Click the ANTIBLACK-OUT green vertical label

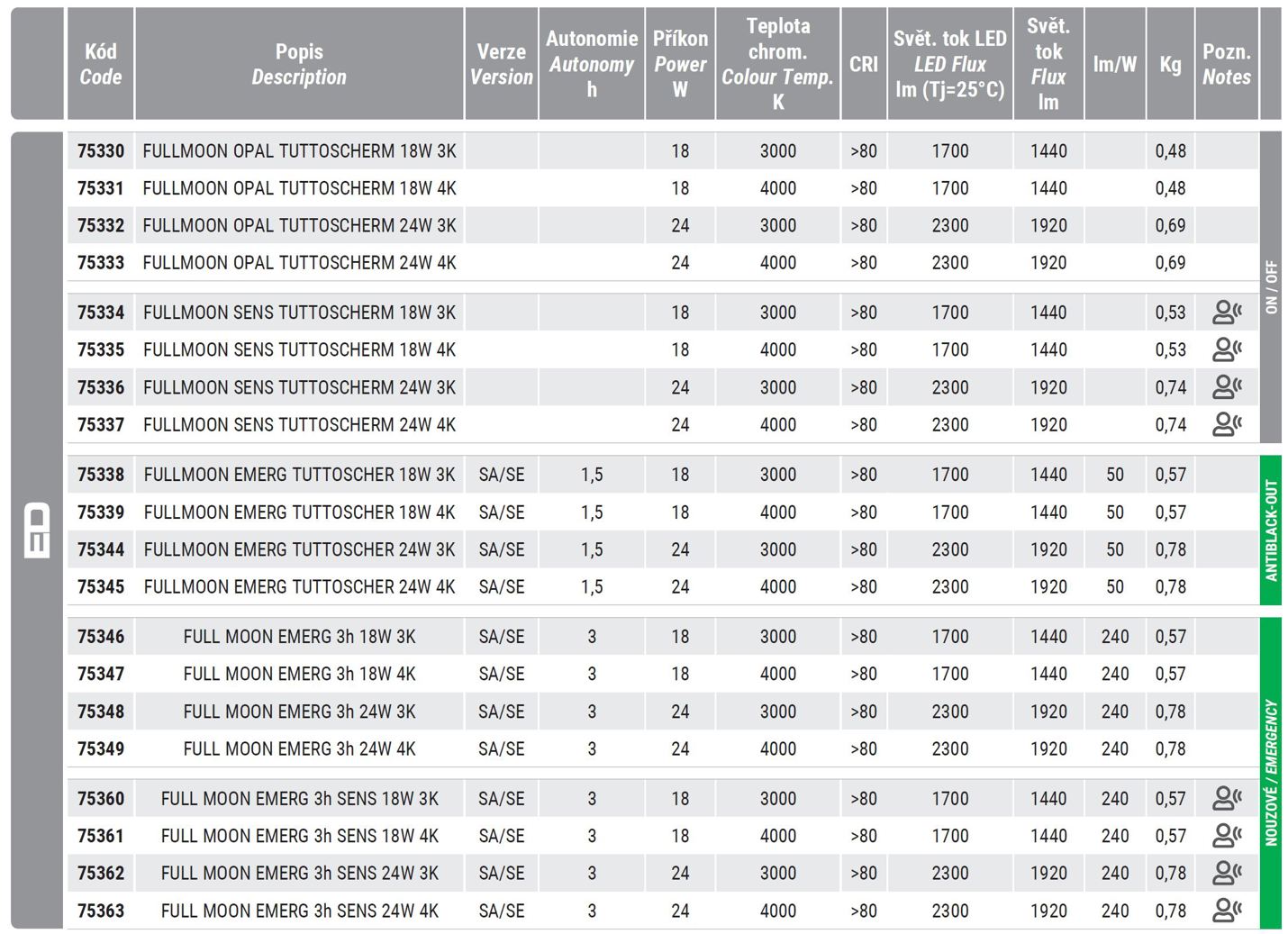pos(1271,530)
